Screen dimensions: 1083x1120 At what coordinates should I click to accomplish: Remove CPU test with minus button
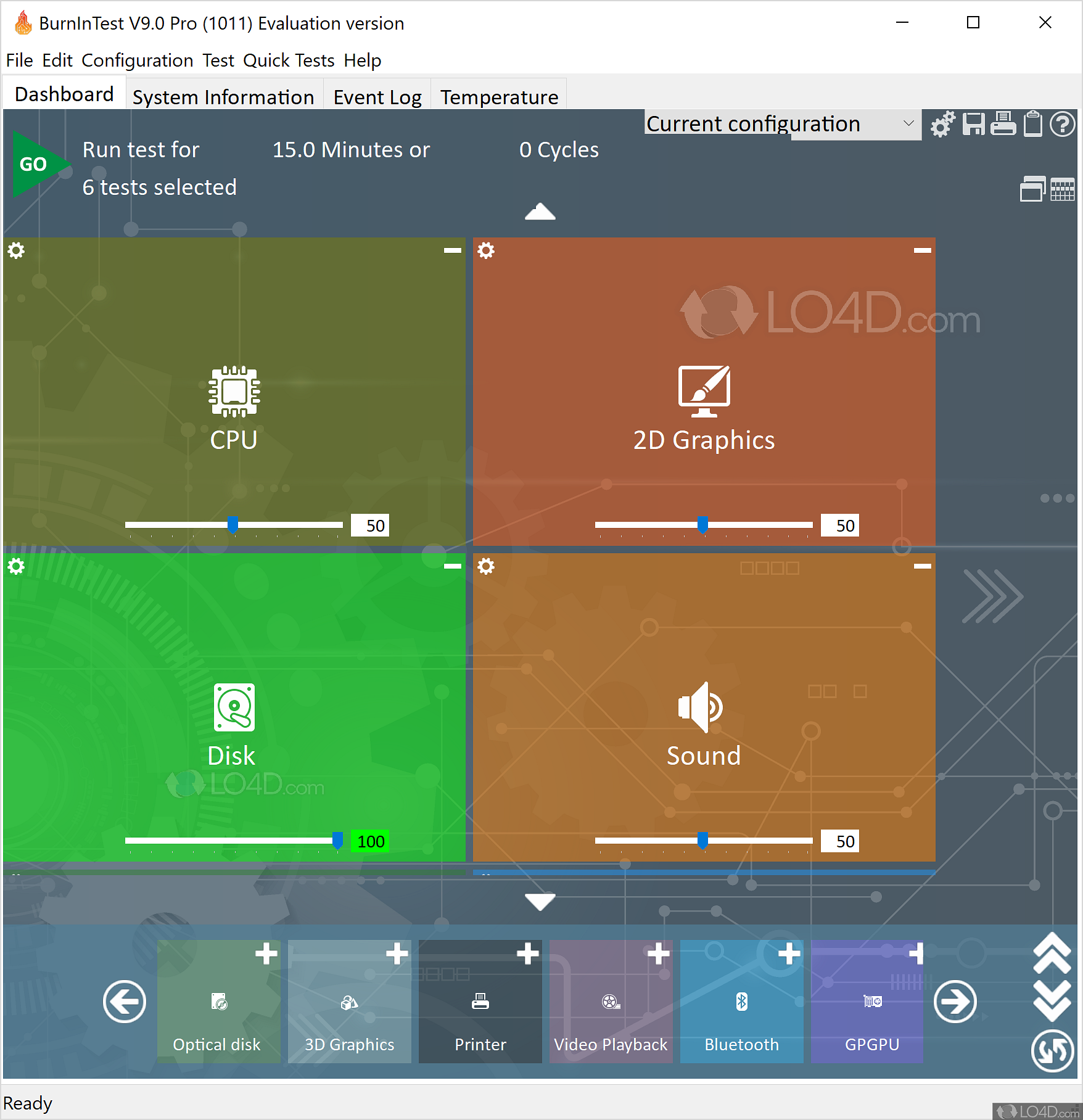(x=453, y=250)
